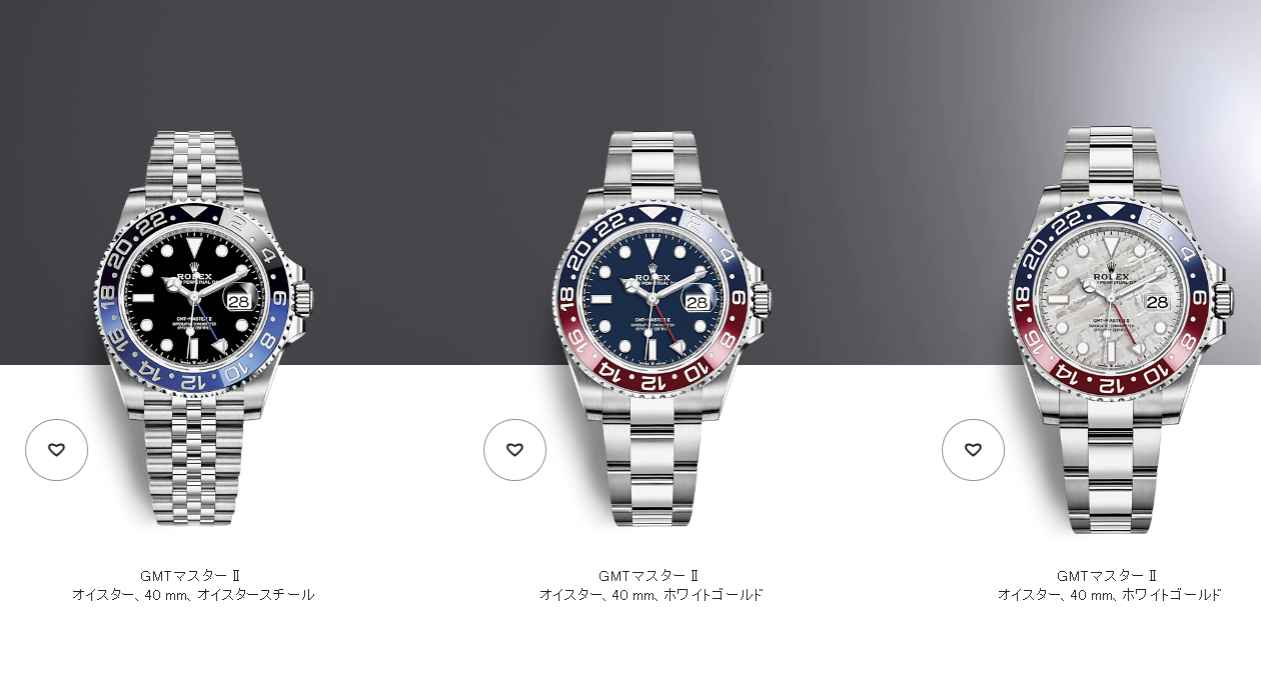This screenshot has width=1261, height=677.
Task: Click GMTマスター II title under blue-dial watch
Action: pyautogui.click(x=649, y=576)
